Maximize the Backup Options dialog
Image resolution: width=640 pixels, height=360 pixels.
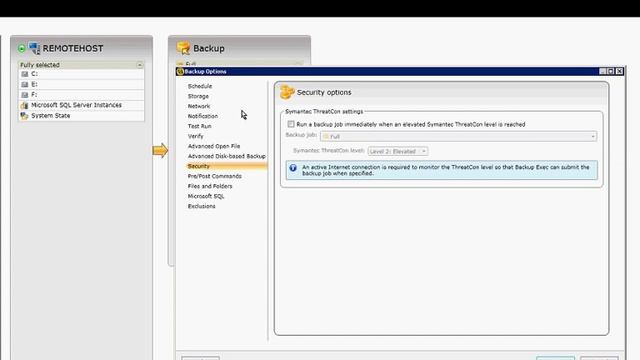(x=611, y=71)
